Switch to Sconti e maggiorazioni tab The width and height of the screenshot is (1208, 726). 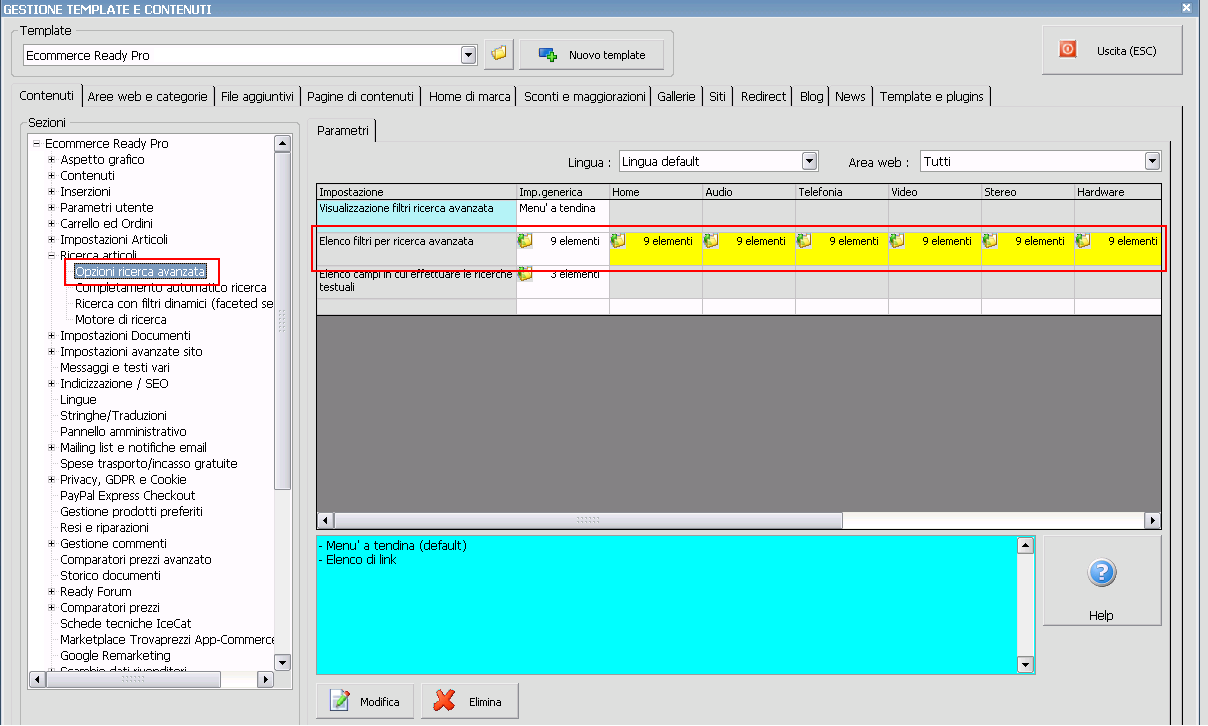pyautogui.click(x=585, y=96)
